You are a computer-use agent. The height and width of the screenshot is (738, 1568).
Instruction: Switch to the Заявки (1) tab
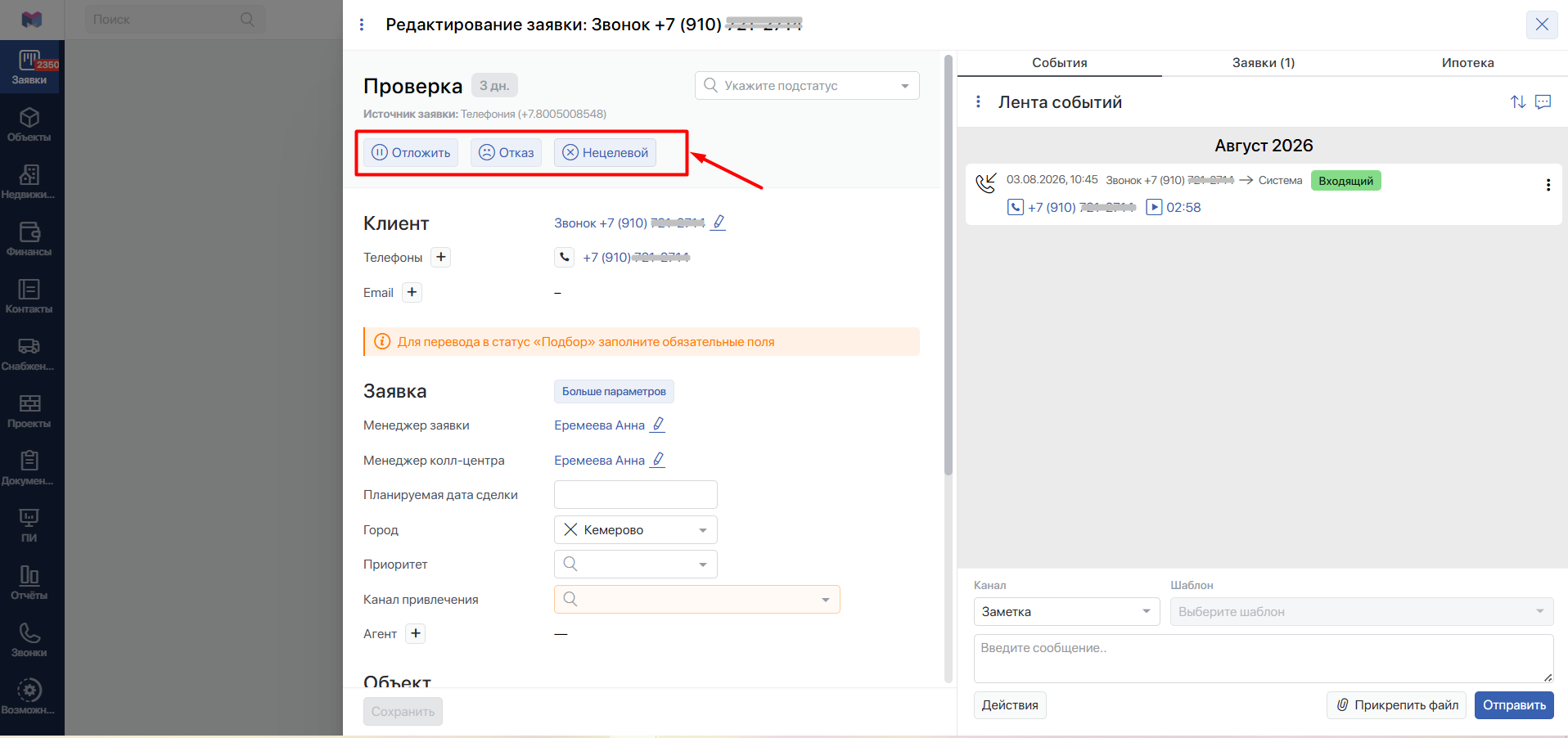click(1264, 63)
